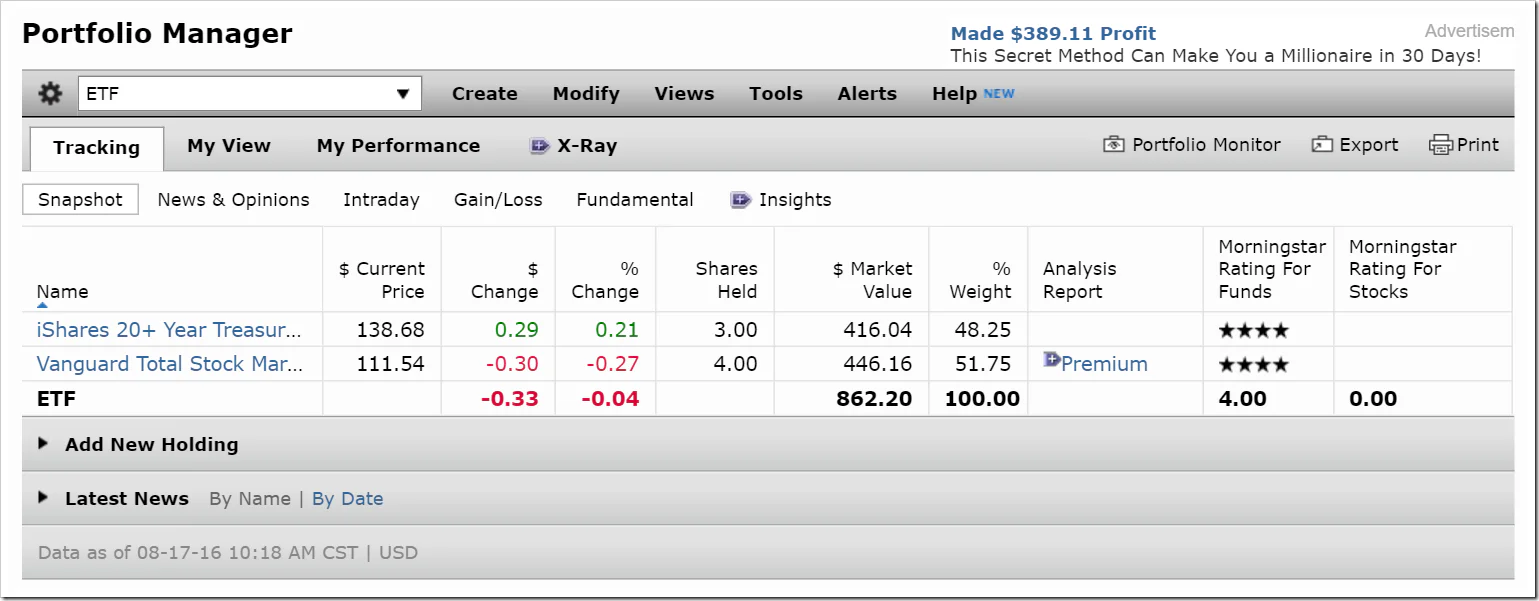
Task: Sort by $ Change column
Action: pyautogui.click(x=505, y=280)
